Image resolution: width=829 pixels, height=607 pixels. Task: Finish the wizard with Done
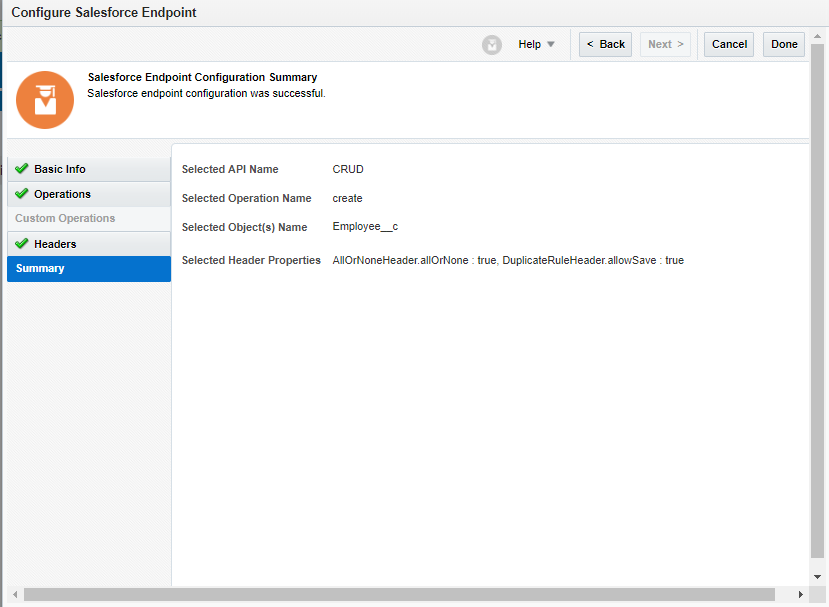tap(784, 44)
